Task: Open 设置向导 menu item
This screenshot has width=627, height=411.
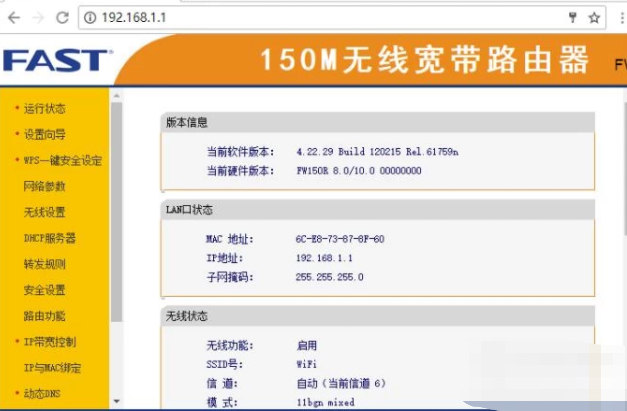Action: tap(44, 134)
